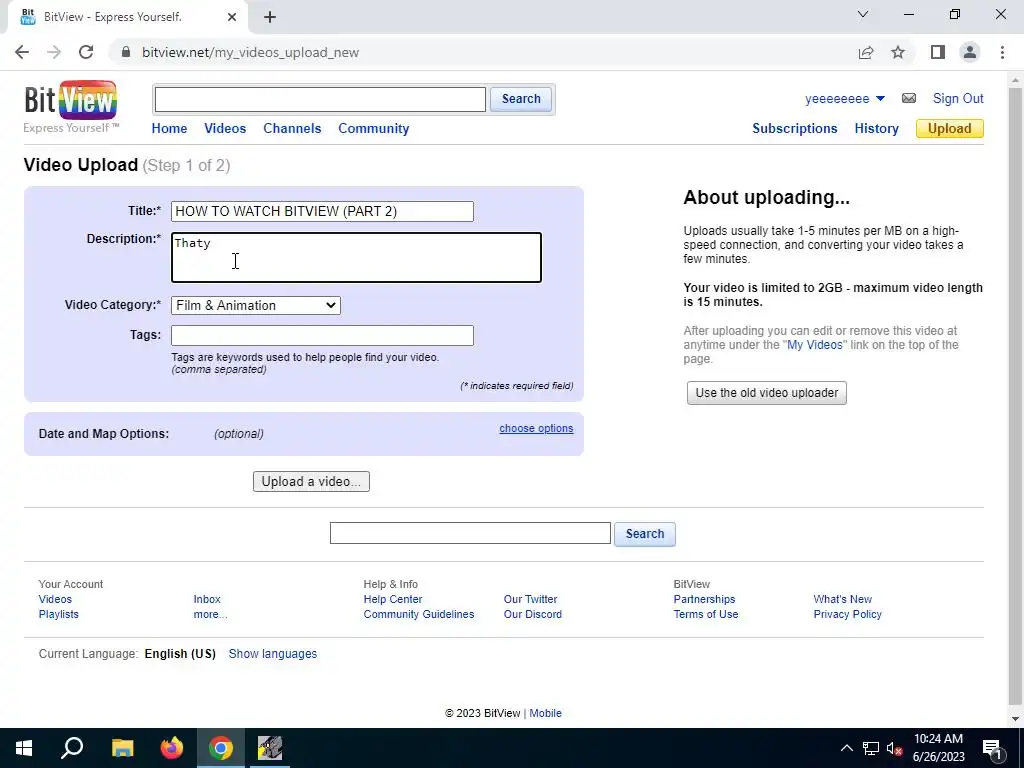
Task: Click the browser address bar URL
Action: pyautogui.click(x=250, y=52)
